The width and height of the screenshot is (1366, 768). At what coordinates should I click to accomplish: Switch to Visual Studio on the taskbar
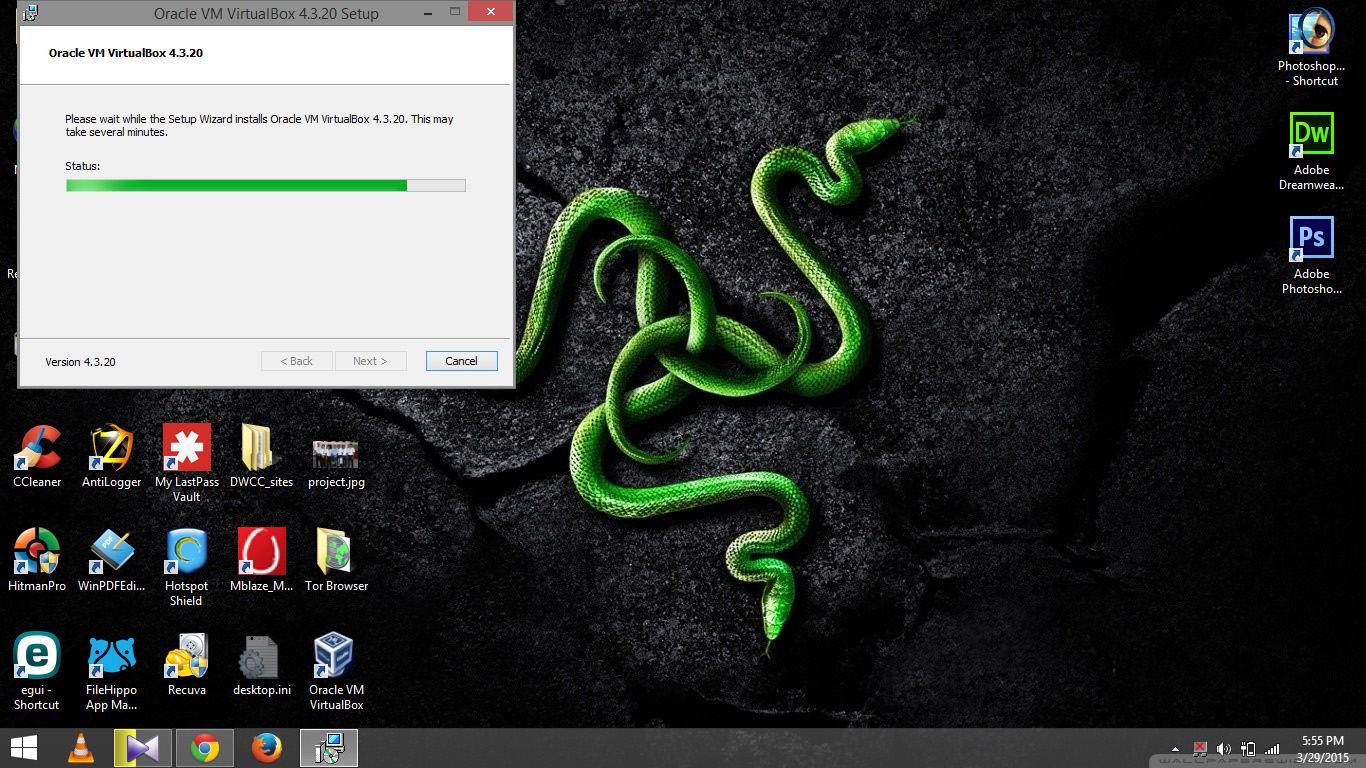click(142, 748)
